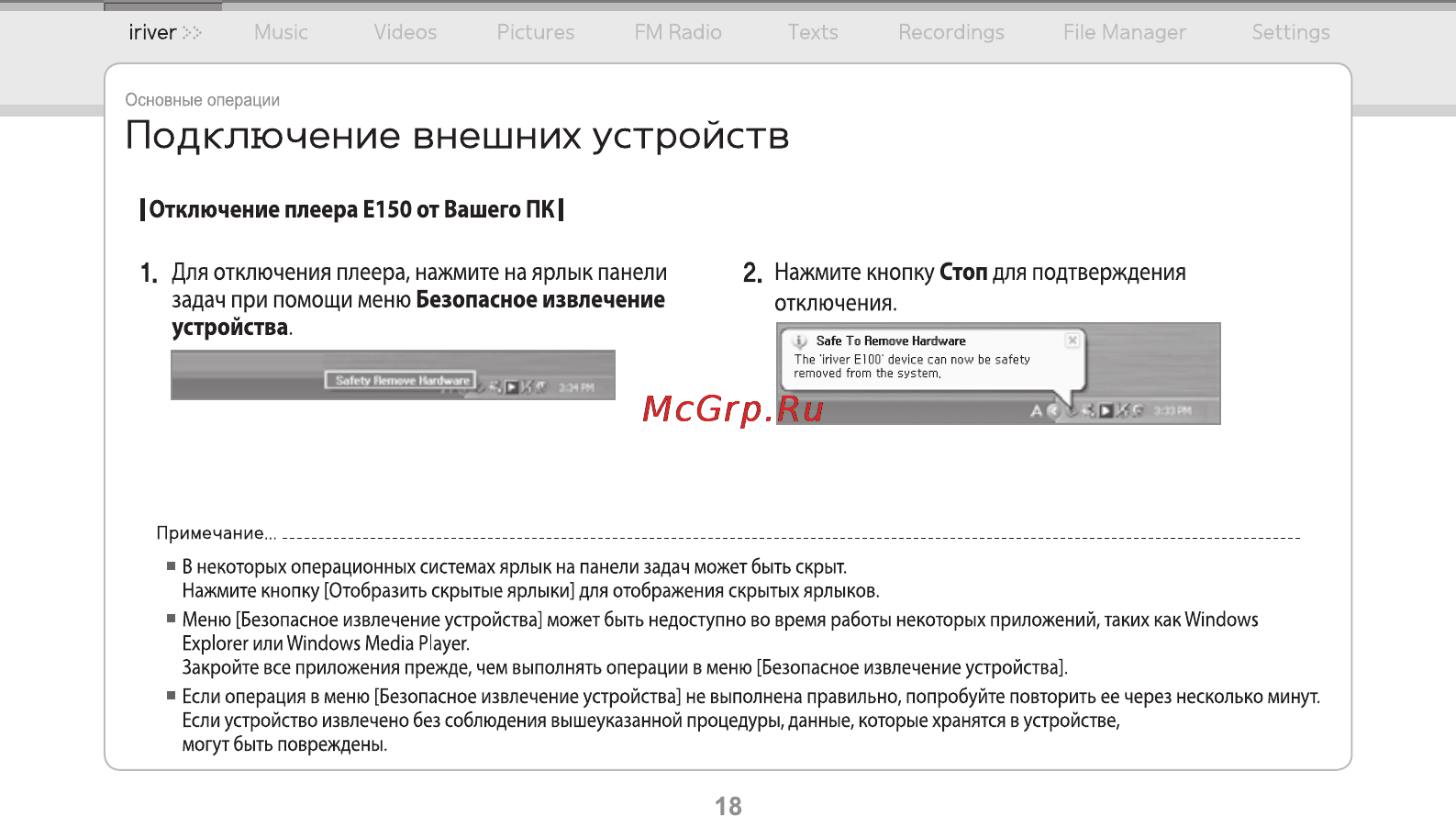
Task: Click the 'A' language icon in the tray
Action: 1036,411
